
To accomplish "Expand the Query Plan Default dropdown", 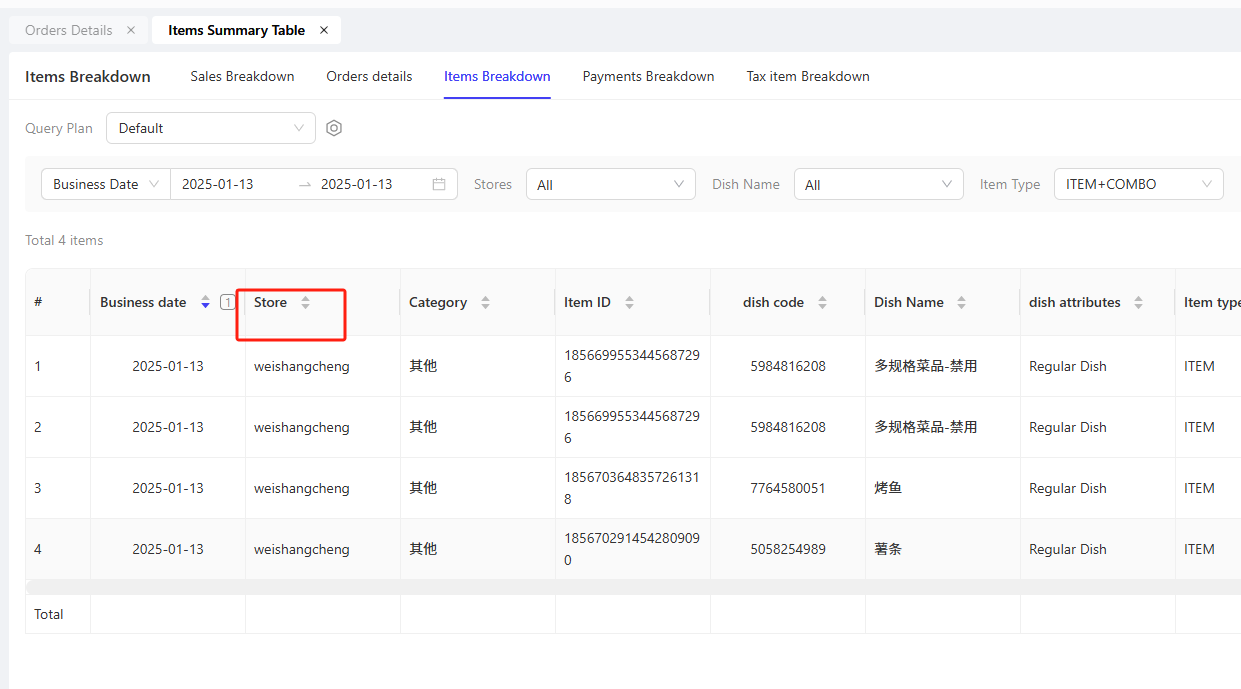I will [x=211, y=128].
